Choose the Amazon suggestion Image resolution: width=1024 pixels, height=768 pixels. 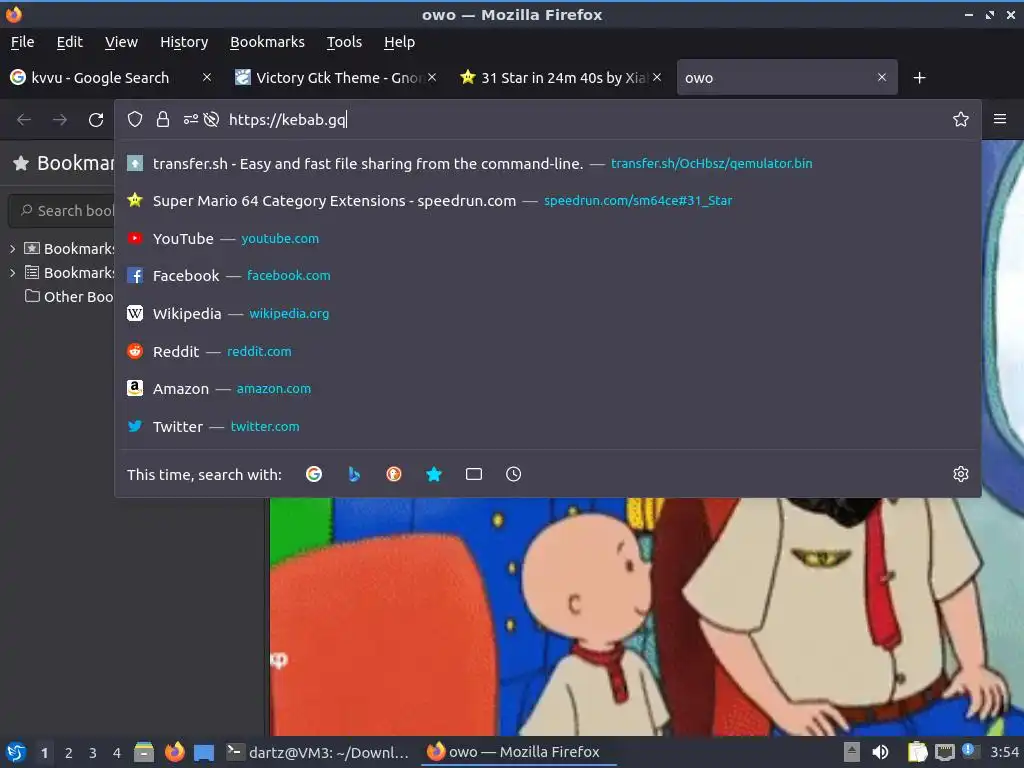[547, 389]
